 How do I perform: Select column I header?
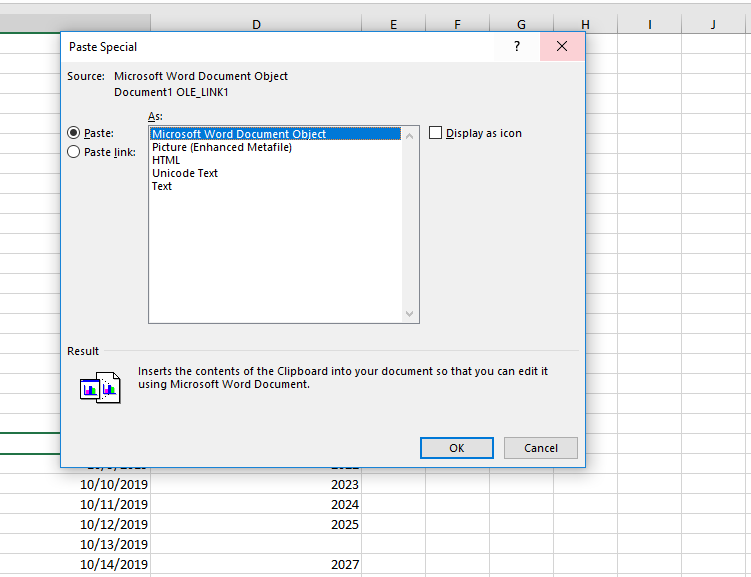click(x=649, y=24)
